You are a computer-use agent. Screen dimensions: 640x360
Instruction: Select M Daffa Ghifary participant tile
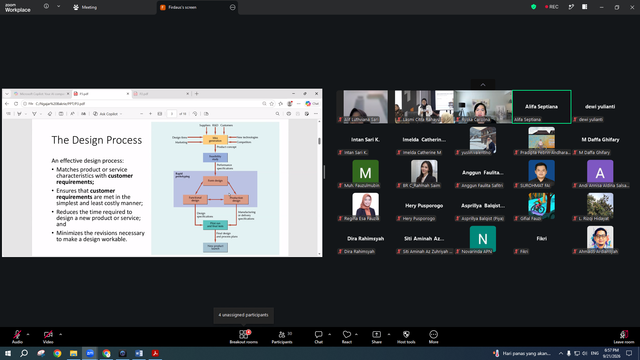(600, 140)
